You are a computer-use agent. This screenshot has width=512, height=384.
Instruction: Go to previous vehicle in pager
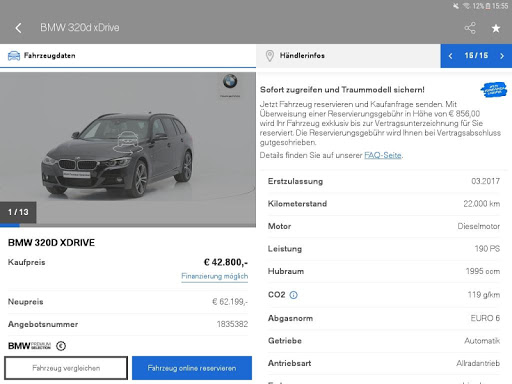click(450, 56)
